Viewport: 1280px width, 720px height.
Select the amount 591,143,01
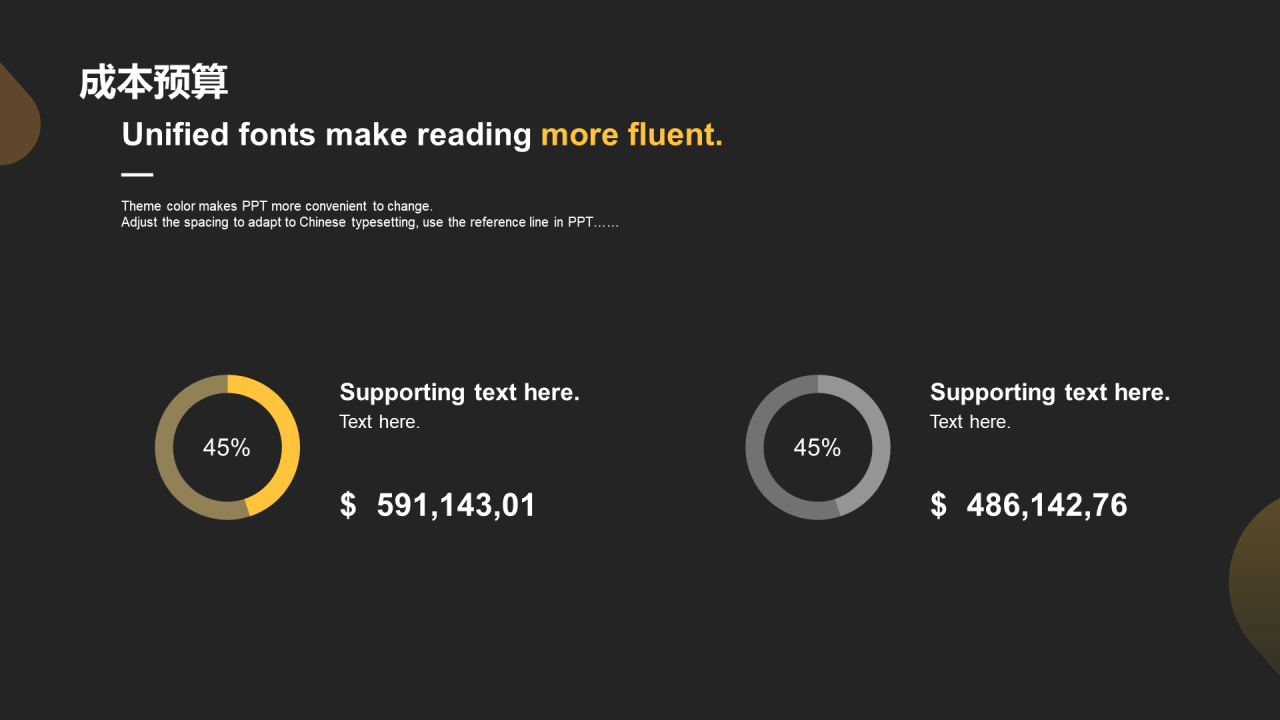point(456,505)
